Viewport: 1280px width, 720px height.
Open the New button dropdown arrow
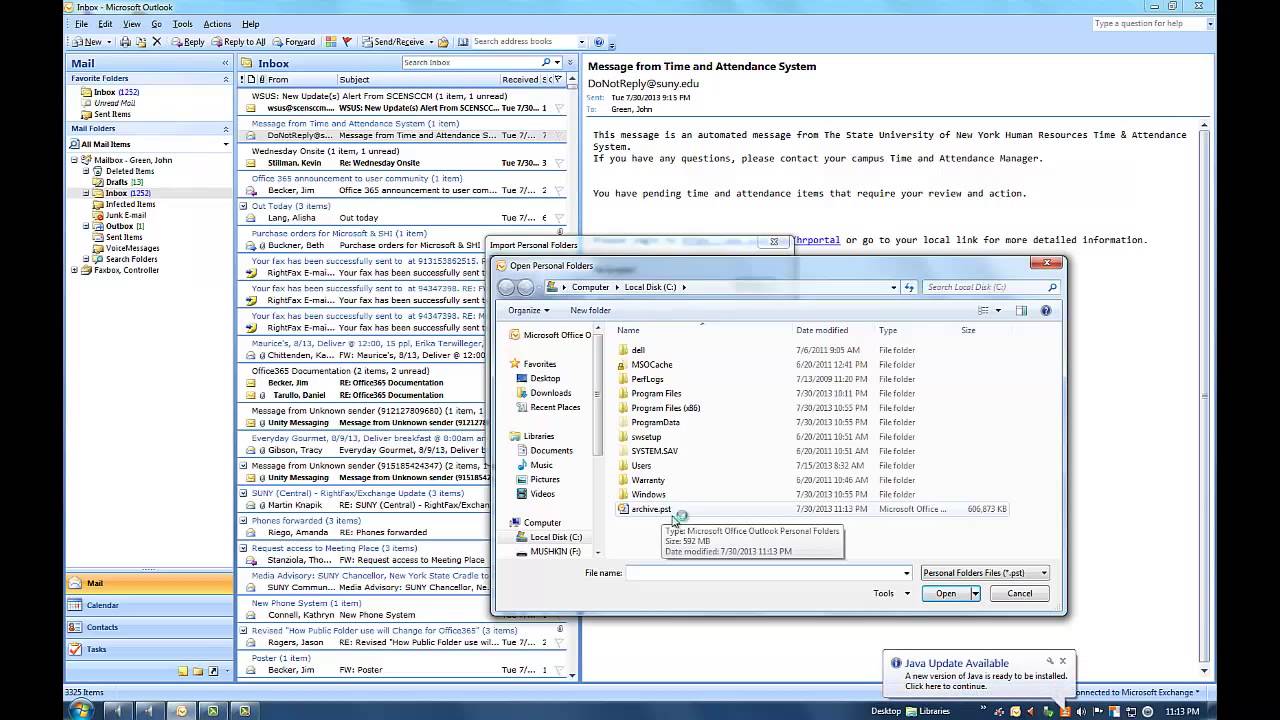(x=109, y=42)
